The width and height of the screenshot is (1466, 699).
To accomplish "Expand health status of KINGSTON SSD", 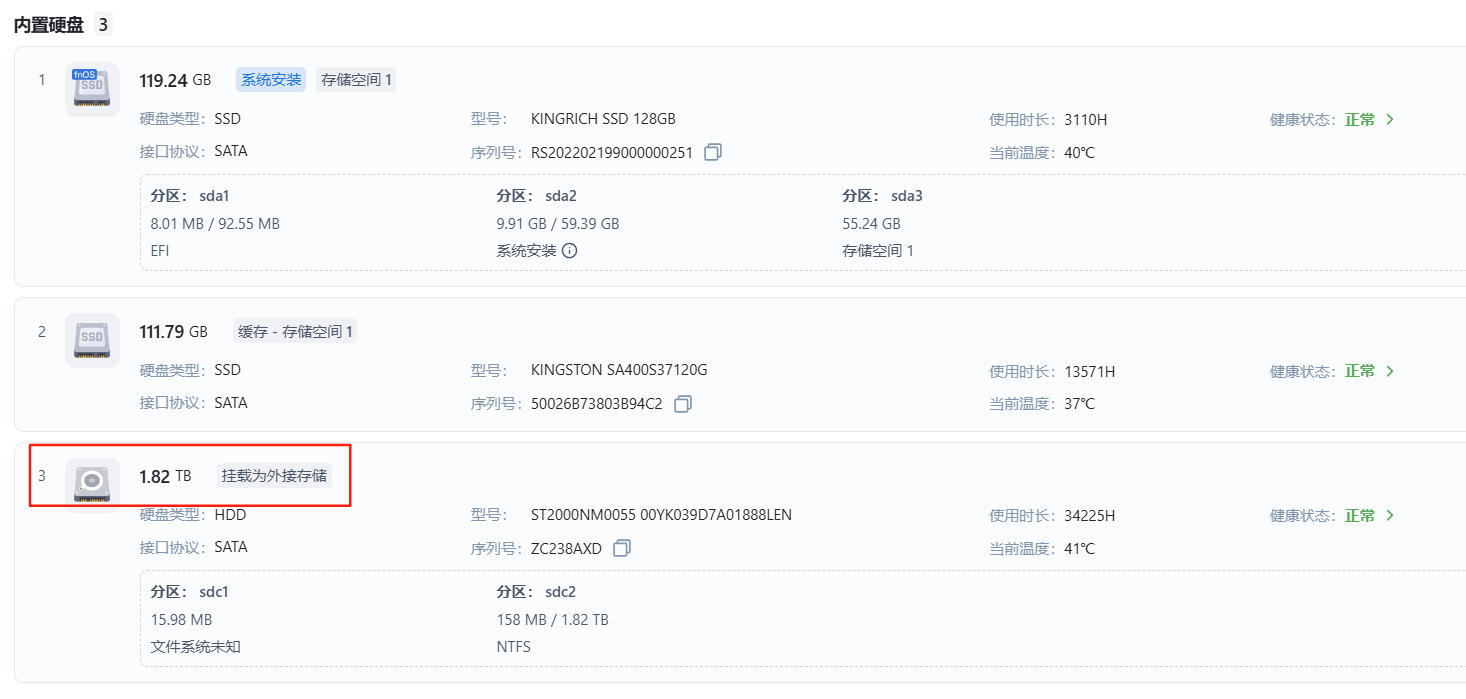I will 1389,371.
